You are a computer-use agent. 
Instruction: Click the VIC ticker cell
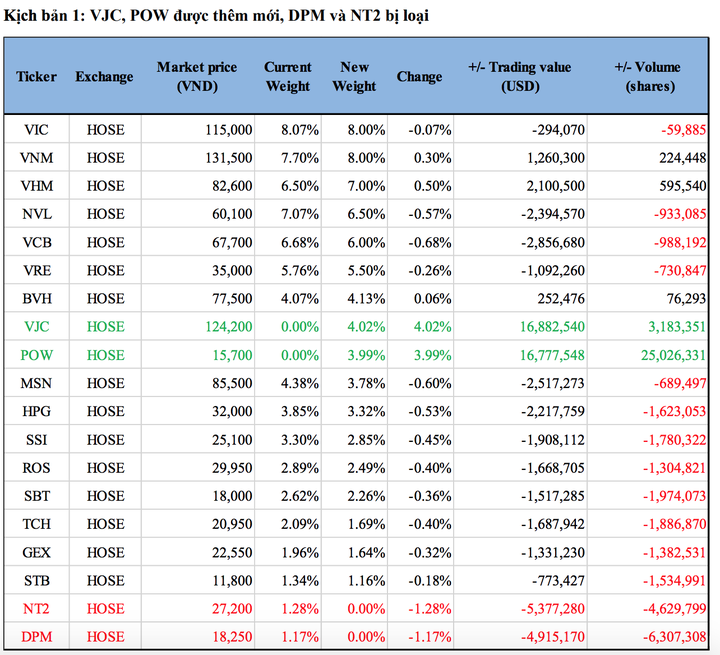[36, 130]
